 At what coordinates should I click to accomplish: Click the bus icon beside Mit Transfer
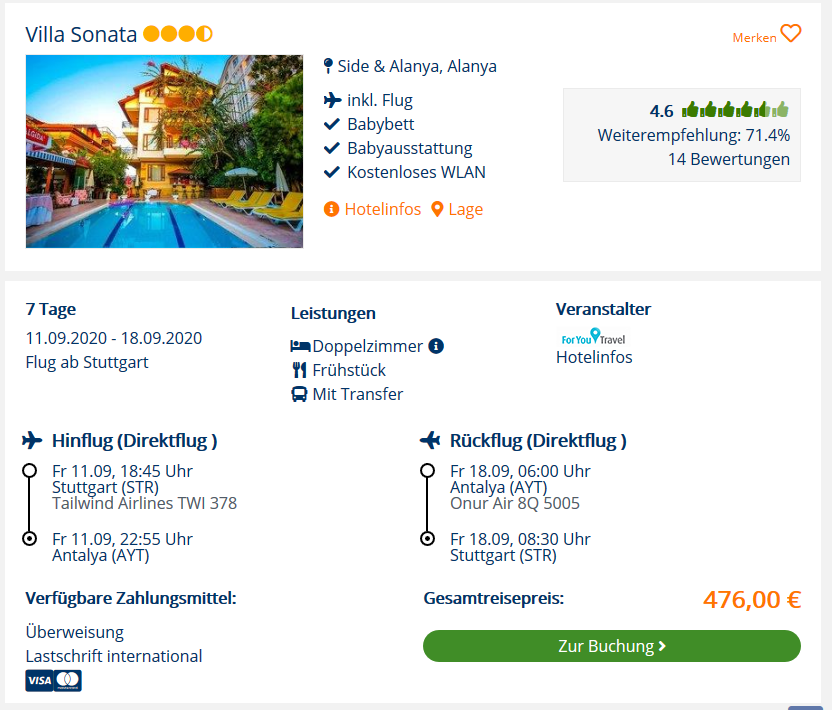point(299,394)
